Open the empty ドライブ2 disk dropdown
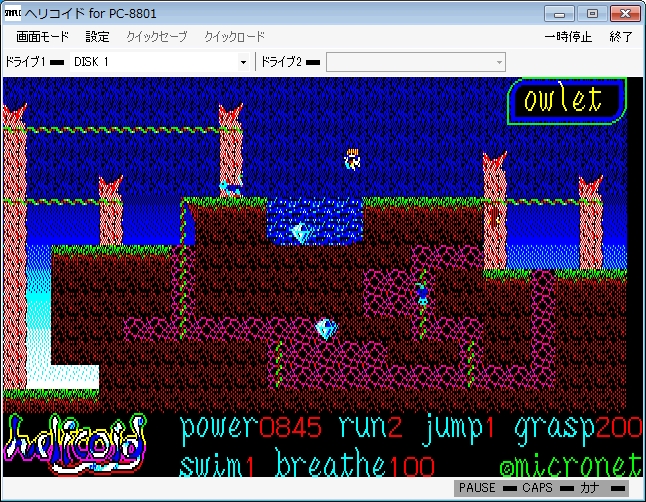 click(x=416, y=62)
